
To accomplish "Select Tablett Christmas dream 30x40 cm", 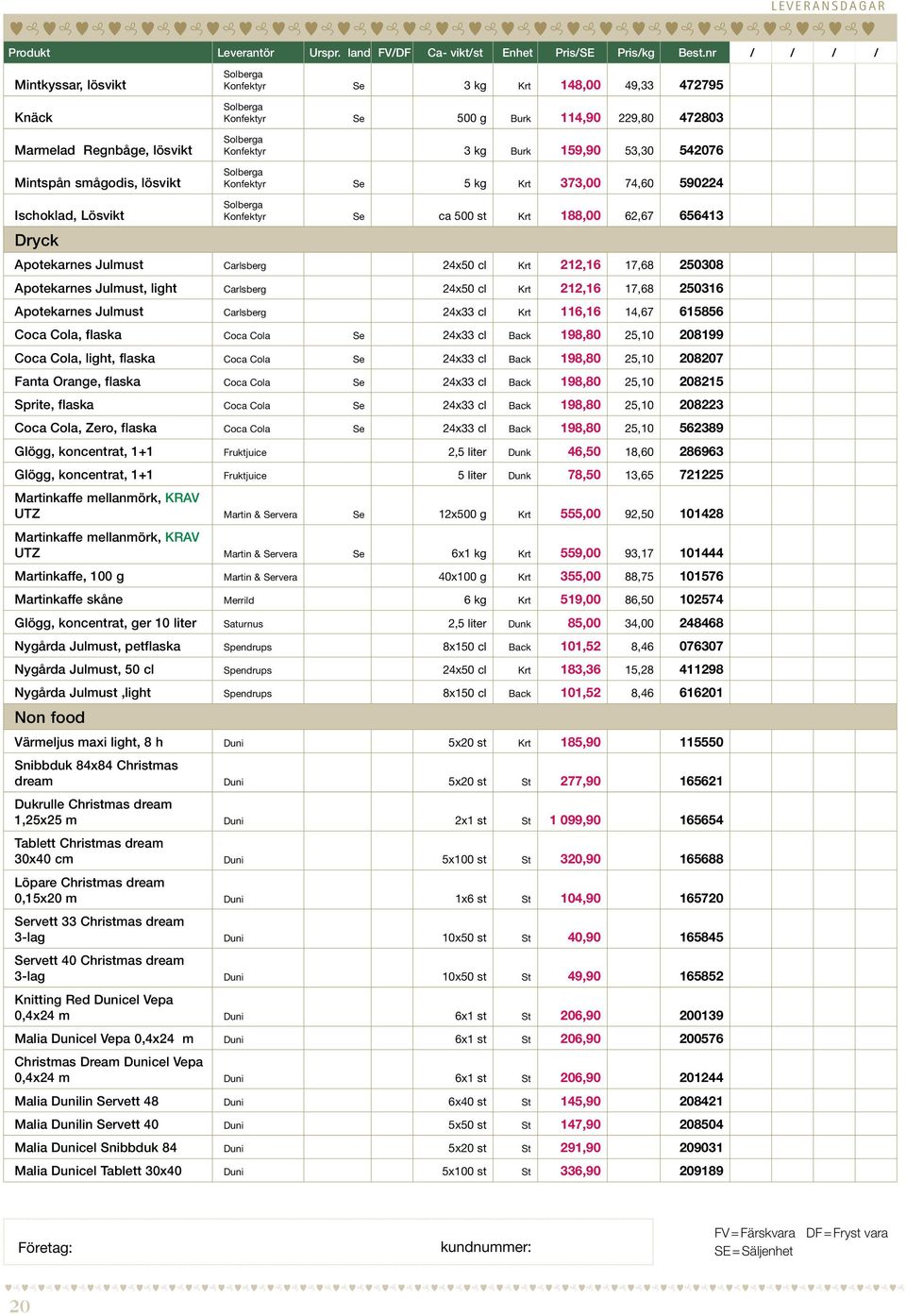I will [x=89, y=852].
